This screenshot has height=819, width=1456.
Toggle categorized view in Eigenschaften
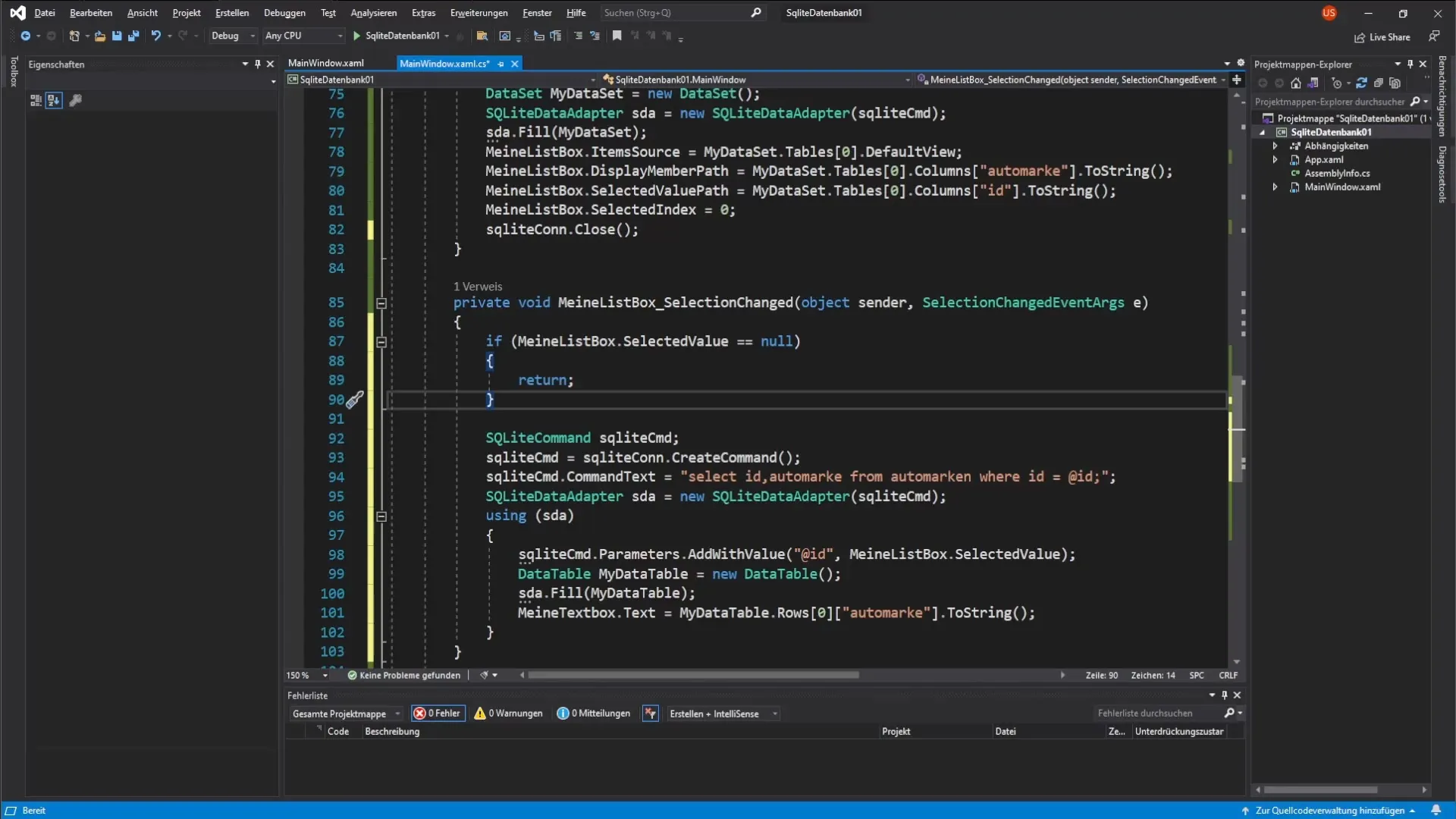[36, 100]
